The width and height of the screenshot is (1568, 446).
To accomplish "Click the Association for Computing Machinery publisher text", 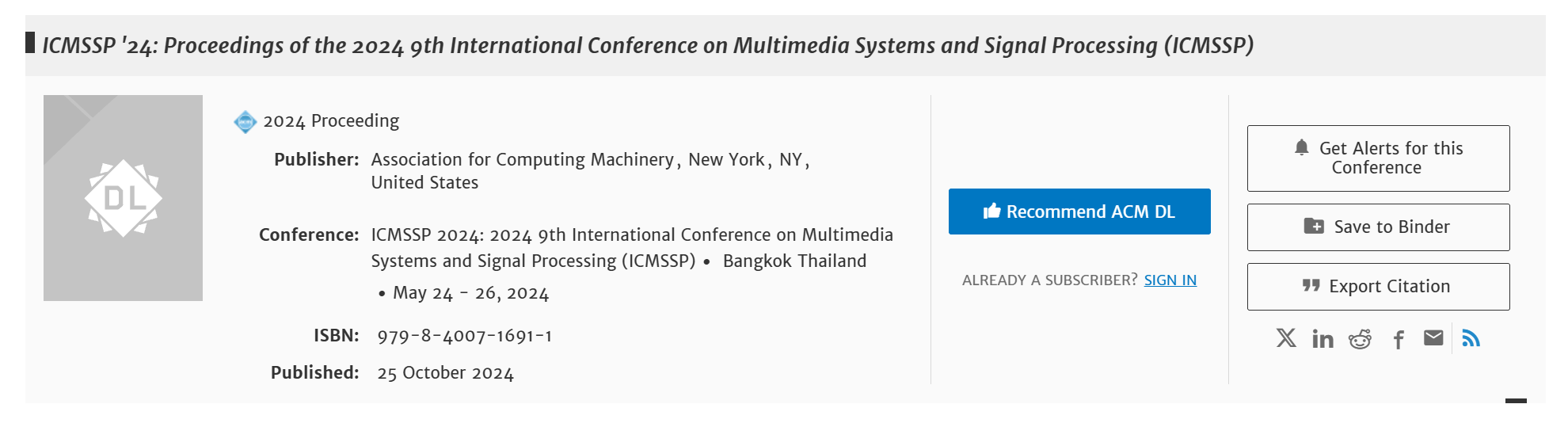I will pyautogui.click(x=522, y=159).
